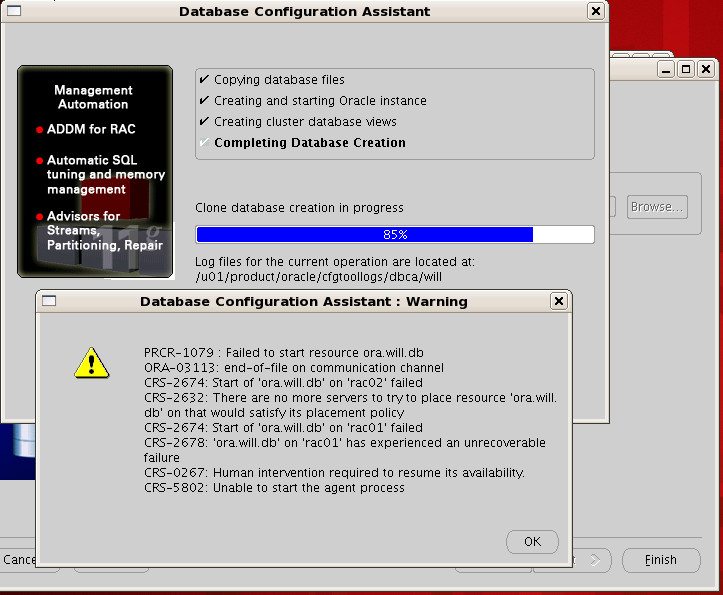
Task: Close the main Database Configuration Assistant window
Action: pos(595,12)
